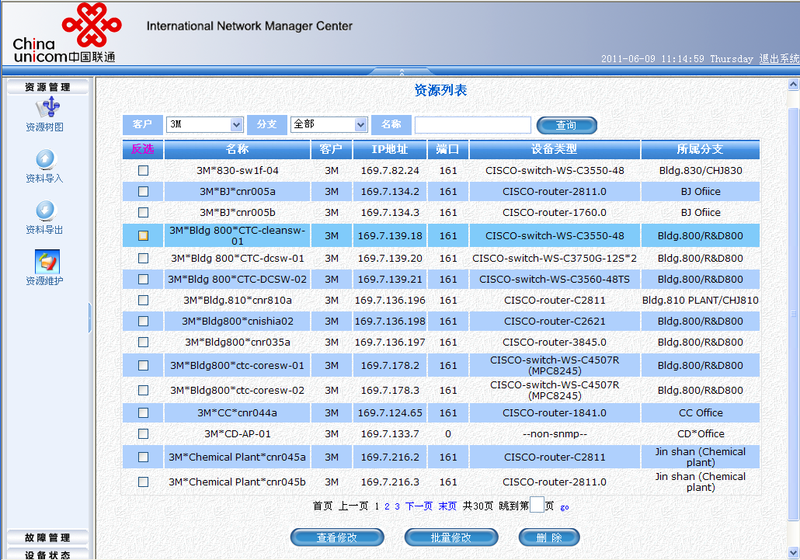800x560 pixels.
Task: Click 首页 first page link
Action: (x=322, y=506)
